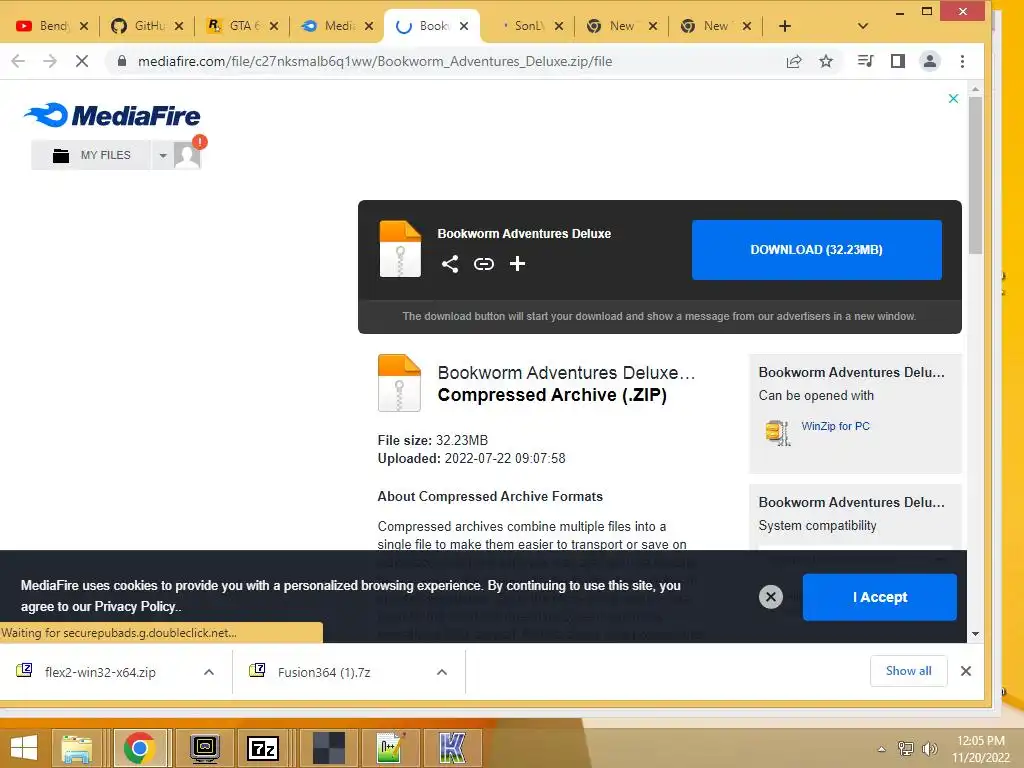This screenshot has width=1024, height=768.
Task: Copy link using the chain icon
Action: pos(484,264)
